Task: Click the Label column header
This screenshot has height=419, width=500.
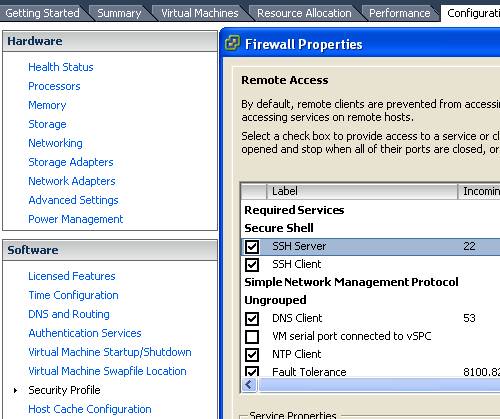Action: [362, 191]
